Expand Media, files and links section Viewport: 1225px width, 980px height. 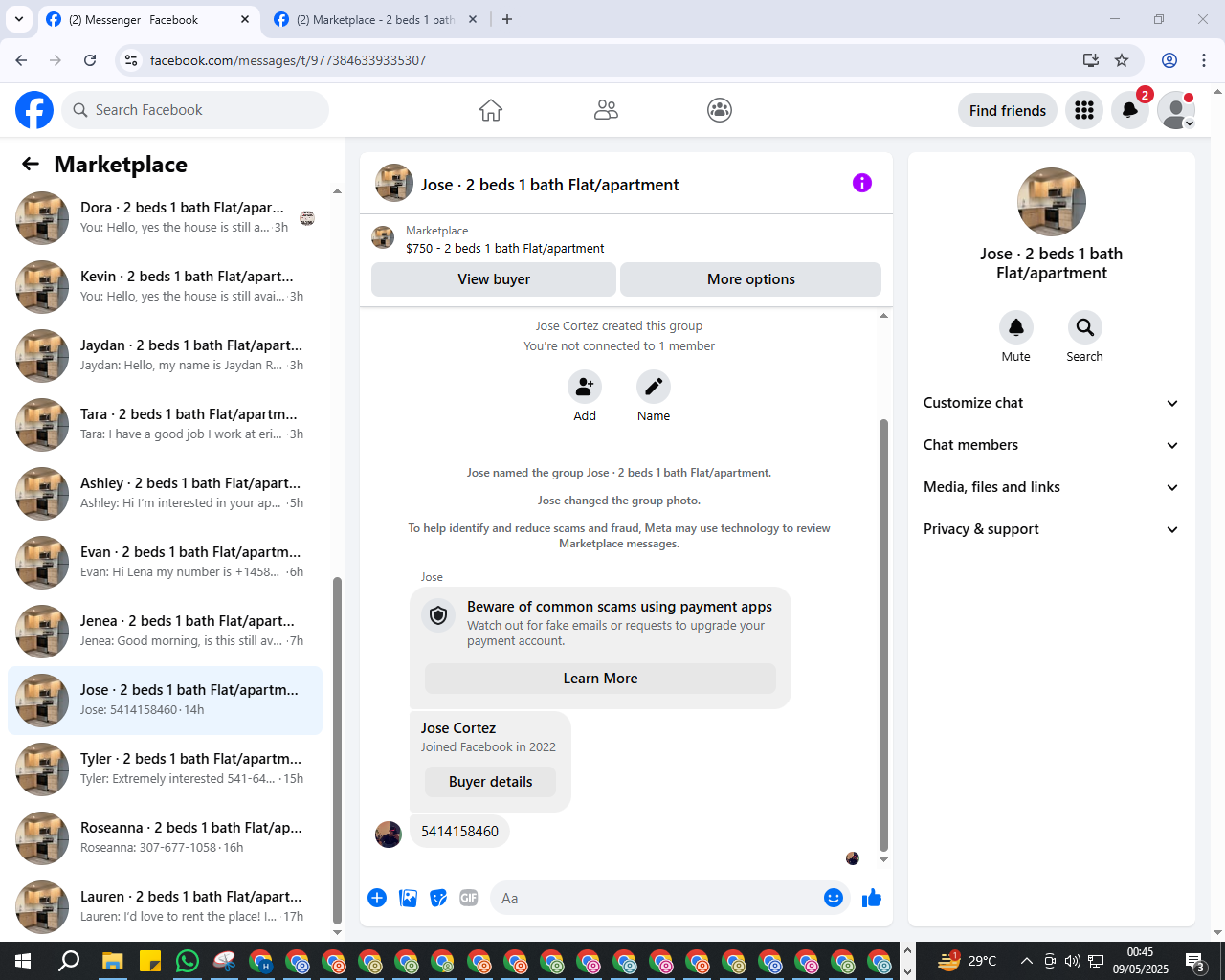[x=1051, y=487]
